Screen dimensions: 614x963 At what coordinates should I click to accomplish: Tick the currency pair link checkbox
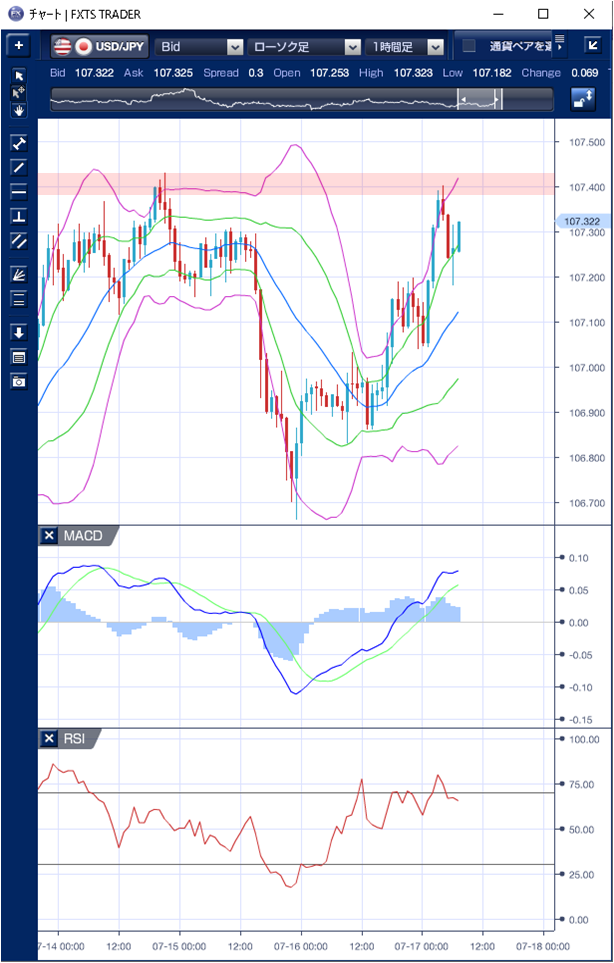(x=468, y=46)
